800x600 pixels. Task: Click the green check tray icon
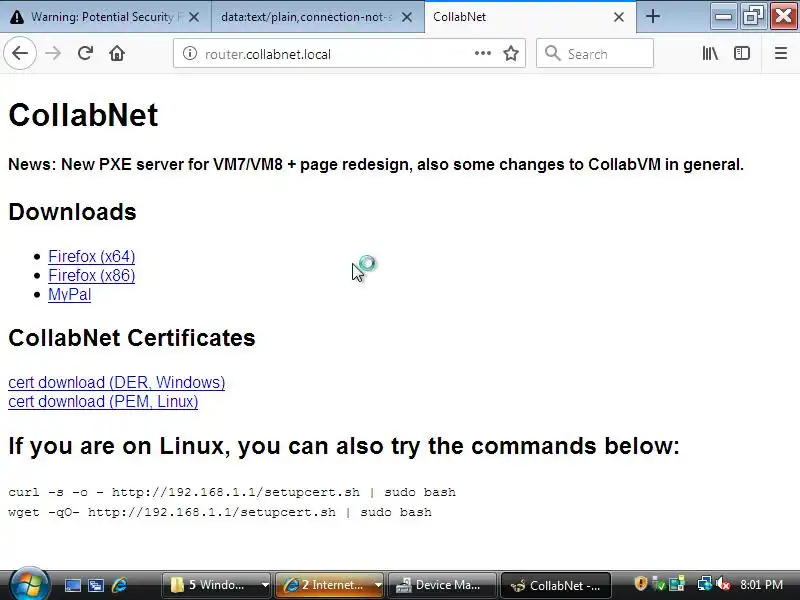click(x=659, y=584)
